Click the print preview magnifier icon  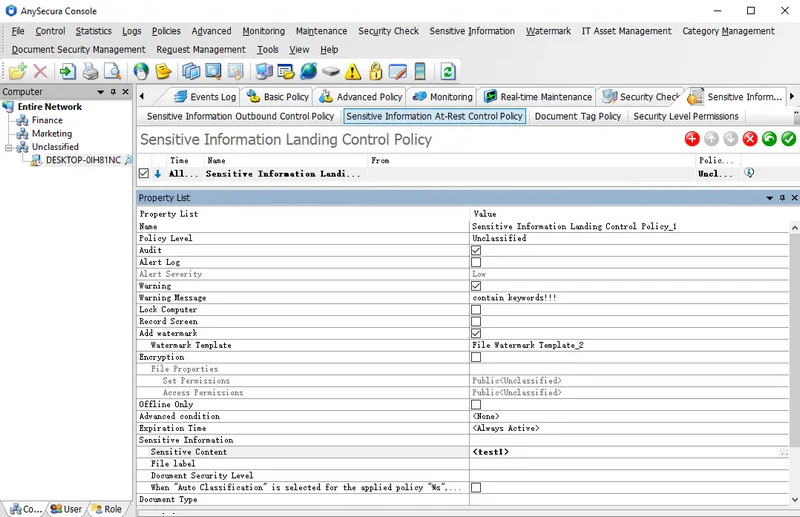tap(112, 71)
